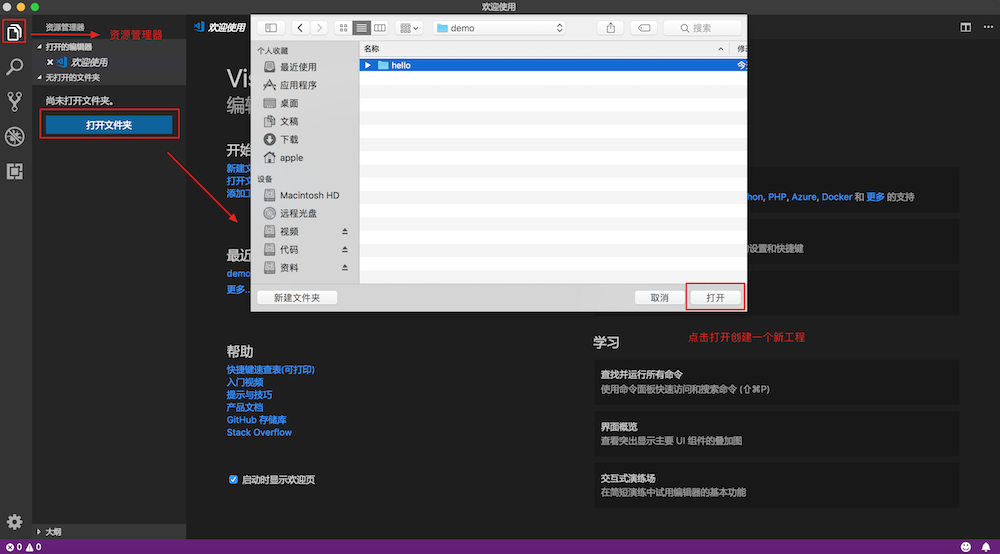This screenshot has width=1000, height=554.
Task: Expand the hello folder disclosure triangle
Action: [369, 66]
